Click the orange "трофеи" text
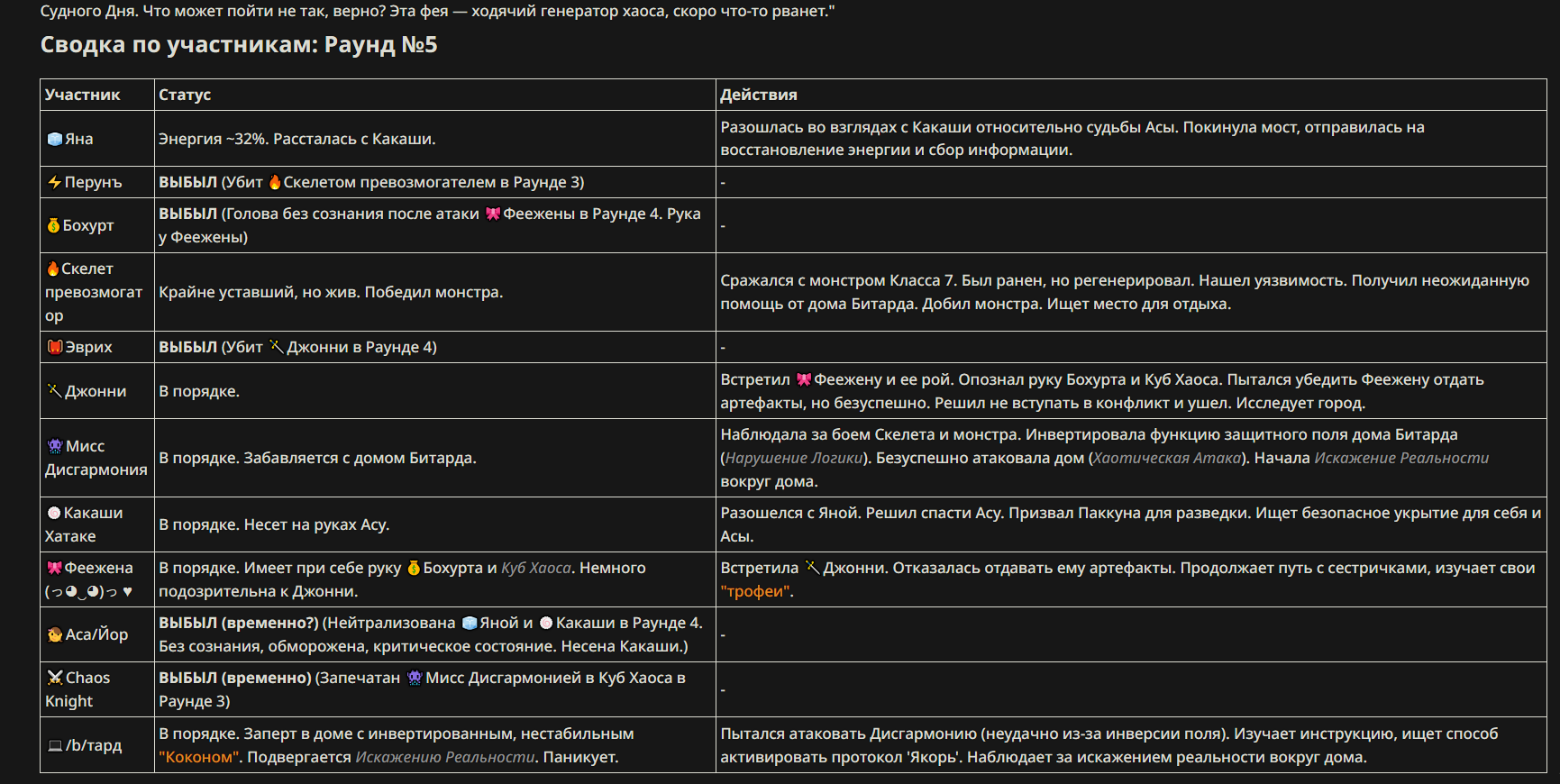The image size is (1560, 784). click(755, 591)
